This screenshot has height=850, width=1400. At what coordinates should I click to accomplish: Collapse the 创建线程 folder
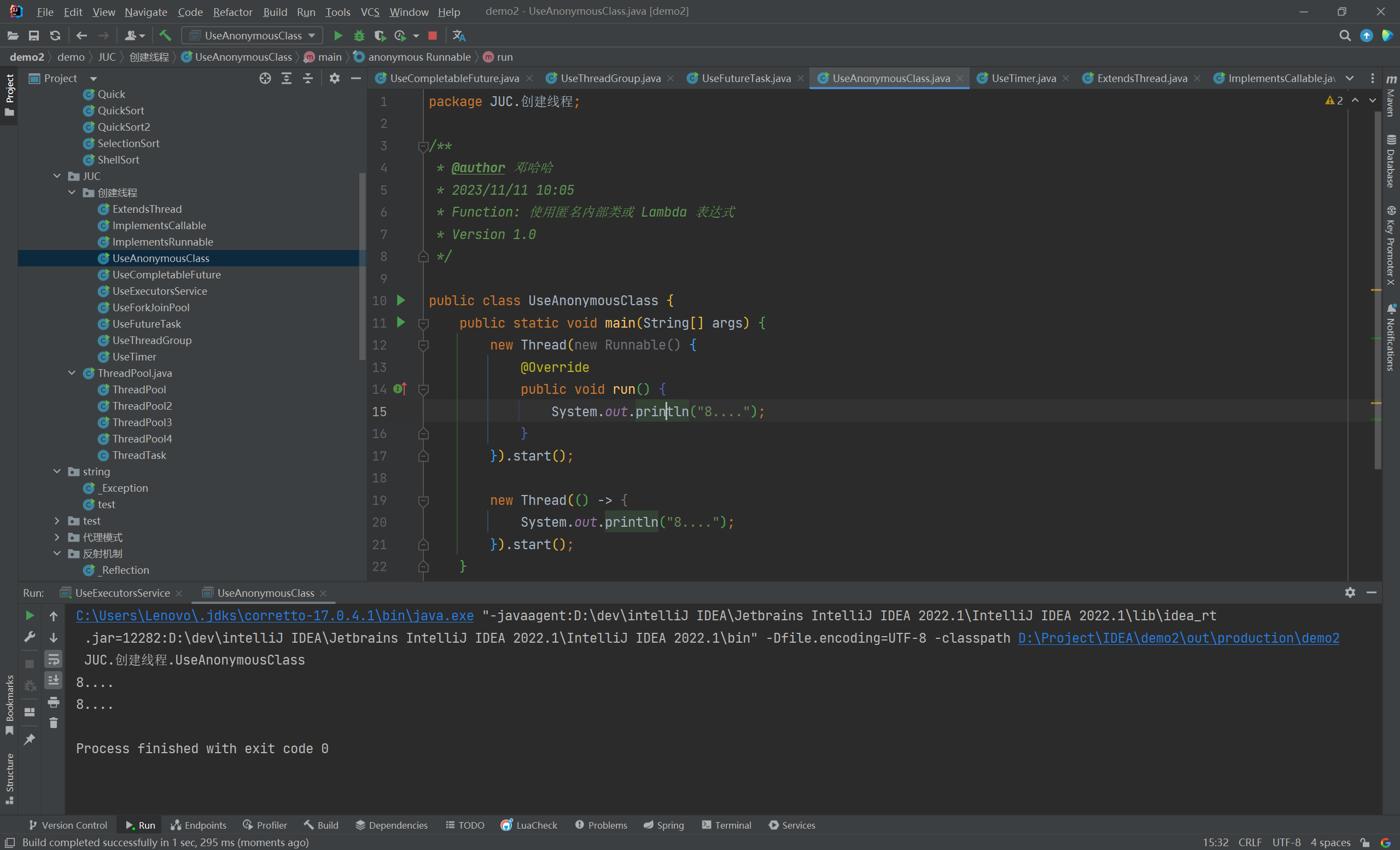[72, 193]
